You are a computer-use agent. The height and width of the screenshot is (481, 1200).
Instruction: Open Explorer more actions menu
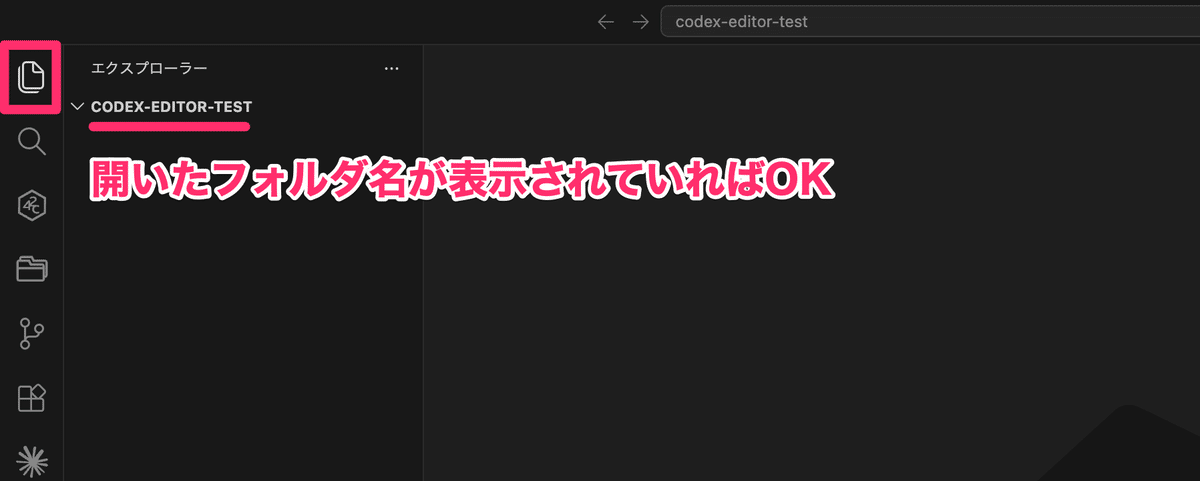[x=392, y=69]
